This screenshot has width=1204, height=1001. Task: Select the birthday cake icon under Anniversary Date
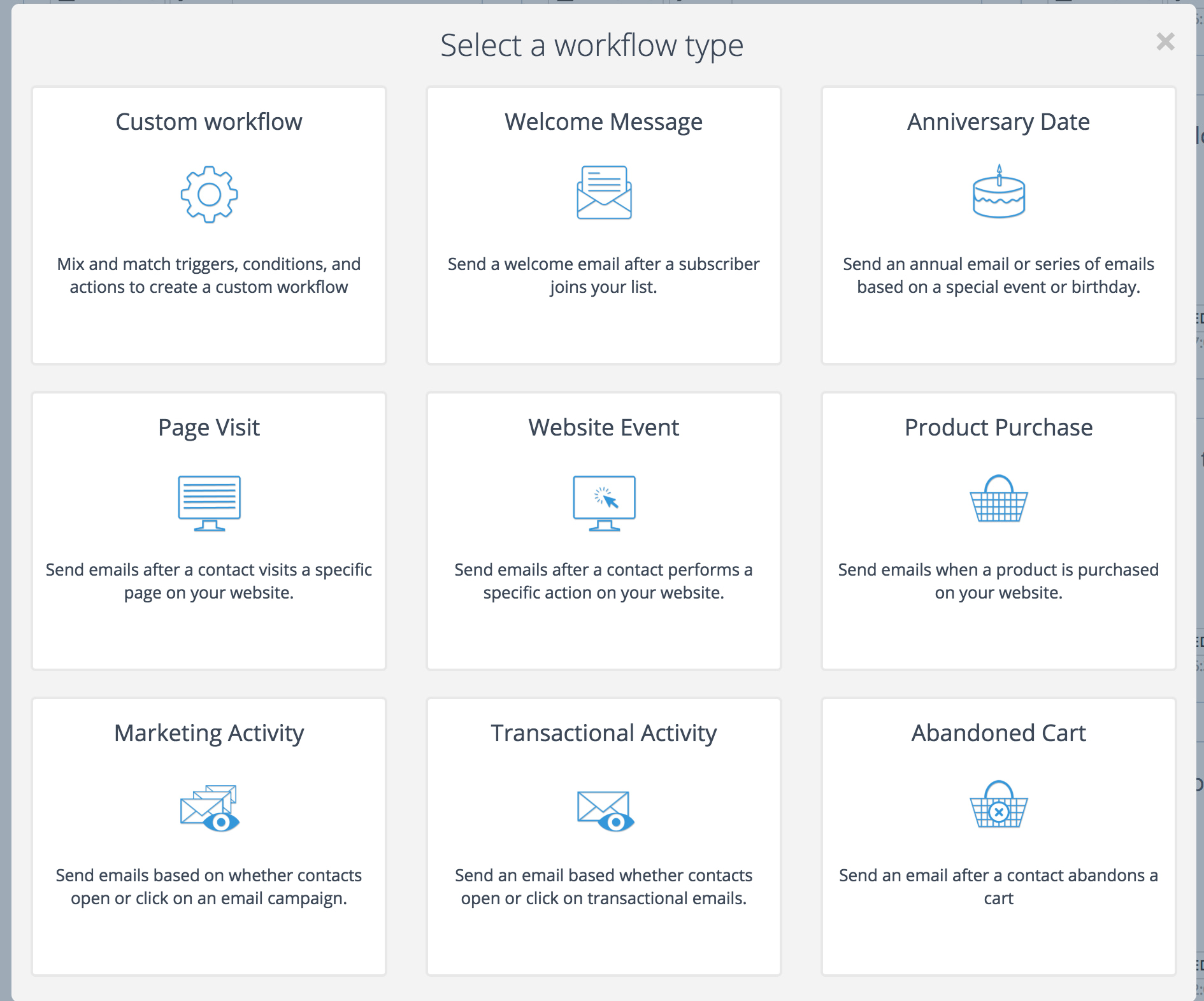click(998, 194)
